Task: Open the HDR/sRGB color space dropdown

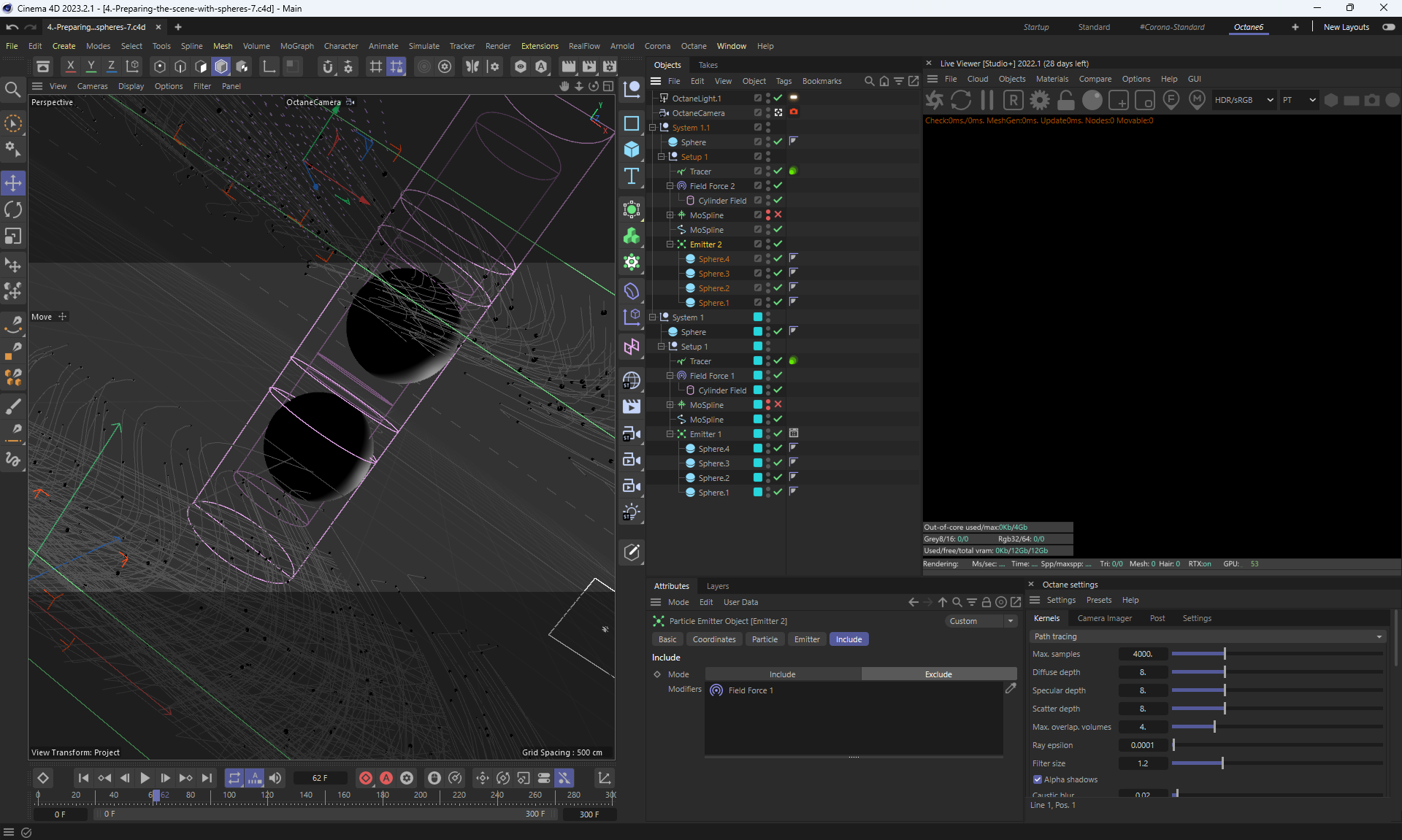Action: tap(1244, 100)
